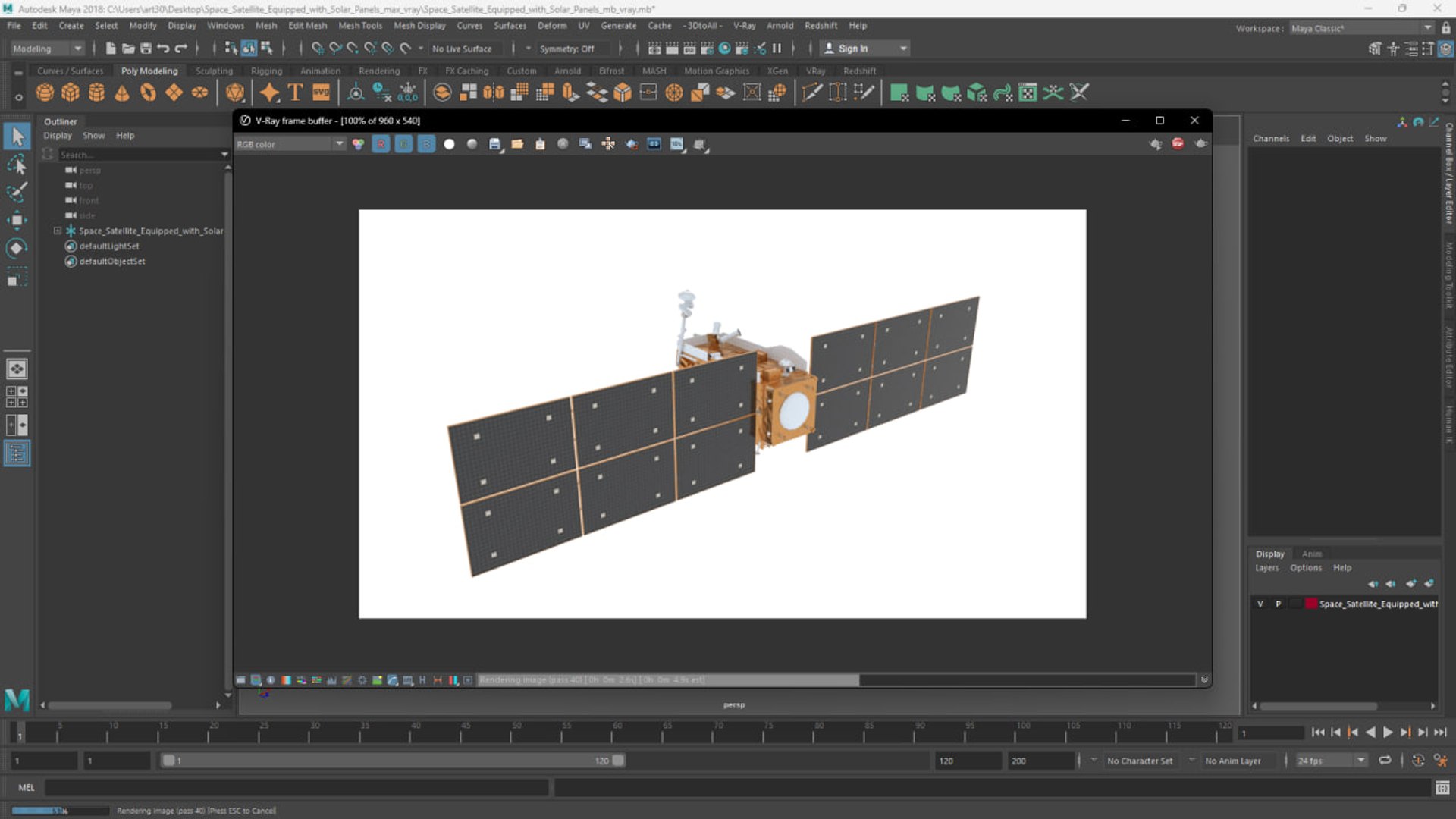
Task: Open the Sign In dropdown
Action: point(864,49)
